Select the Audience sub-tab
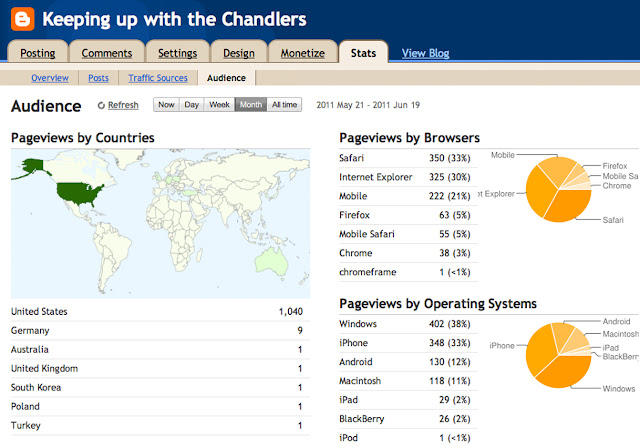The width and height of the screenshot is (640, 447). point(227,78)
